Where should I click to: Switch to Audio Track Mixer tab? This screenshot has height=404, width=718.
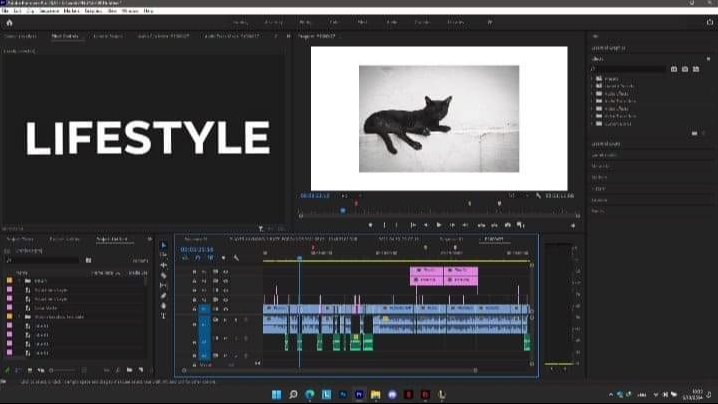232,36
